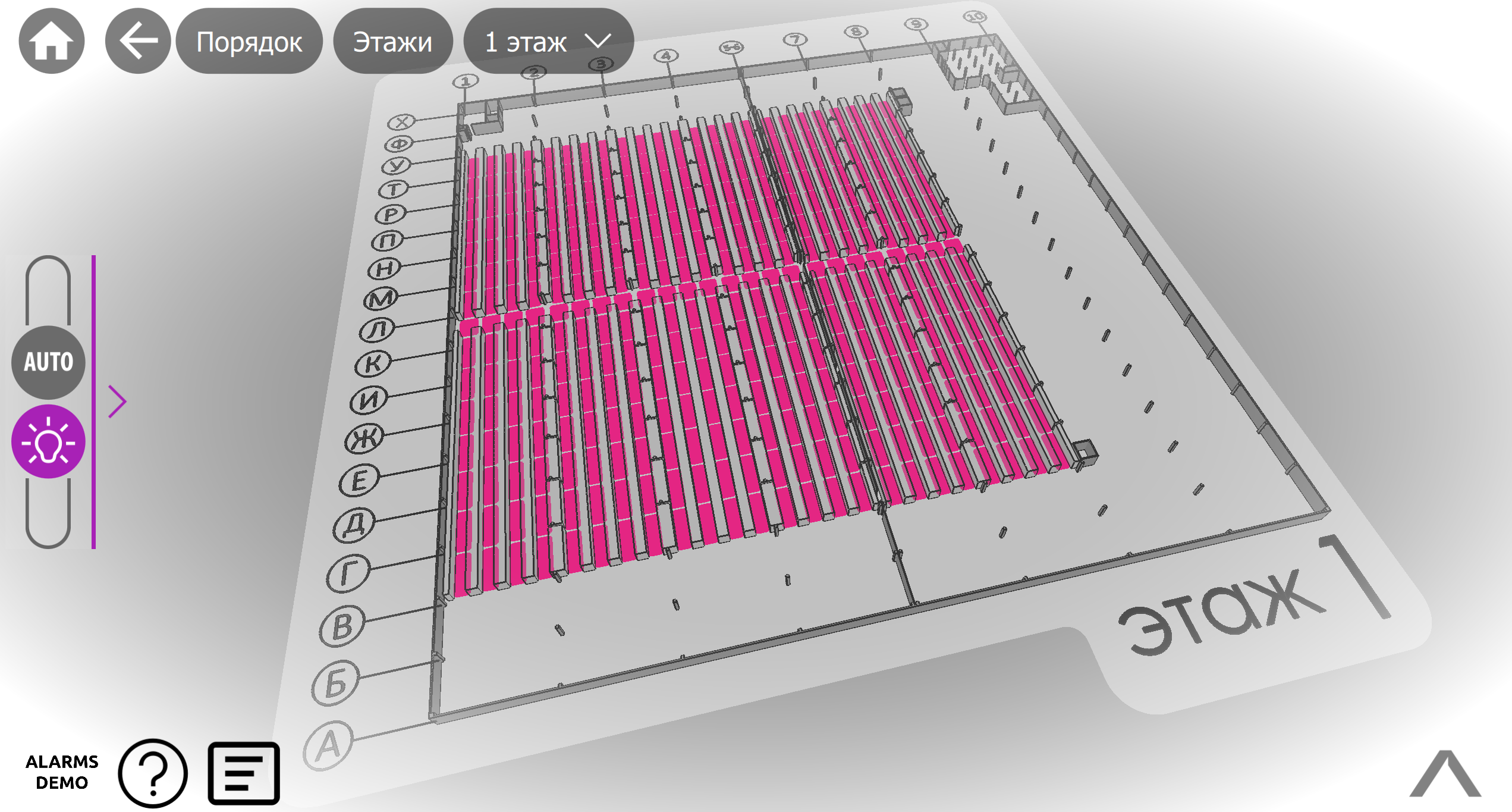Select grid axis marker А

pos(328,745)
